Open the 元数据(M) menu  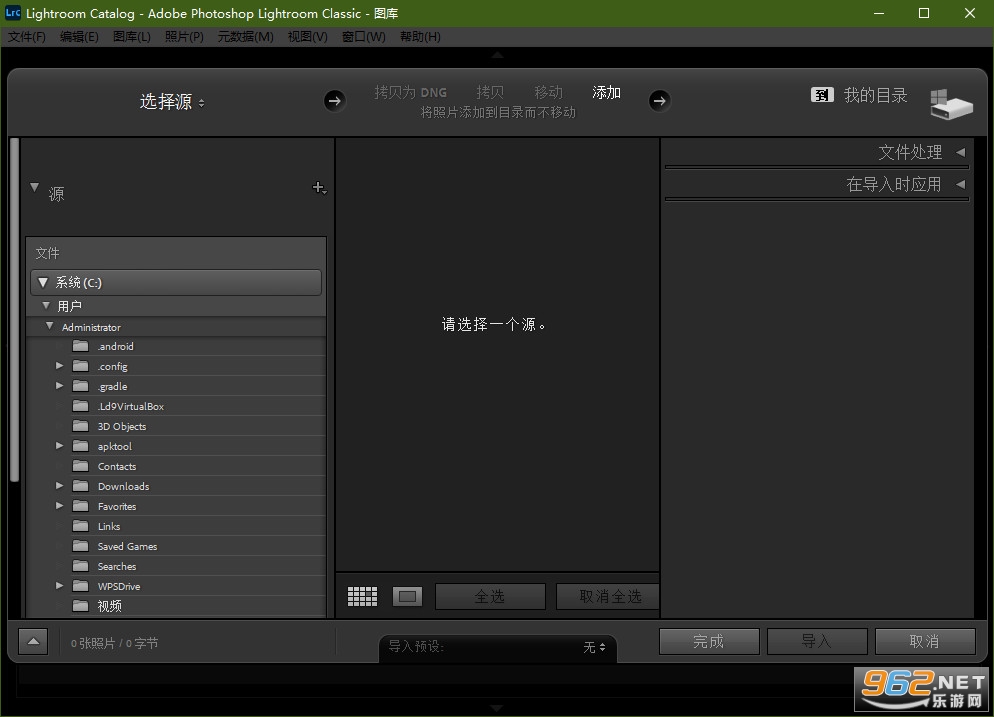click(245, 37)
